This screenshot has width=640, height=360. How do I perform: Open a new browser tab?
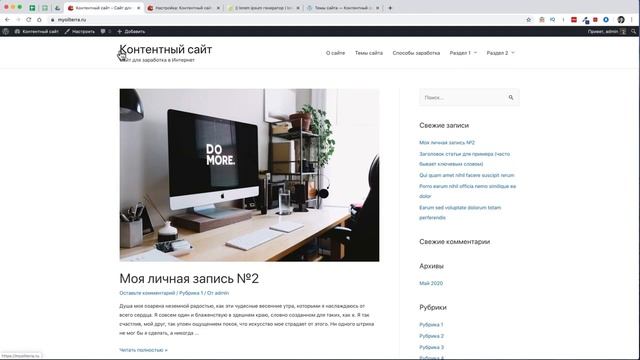390,8
